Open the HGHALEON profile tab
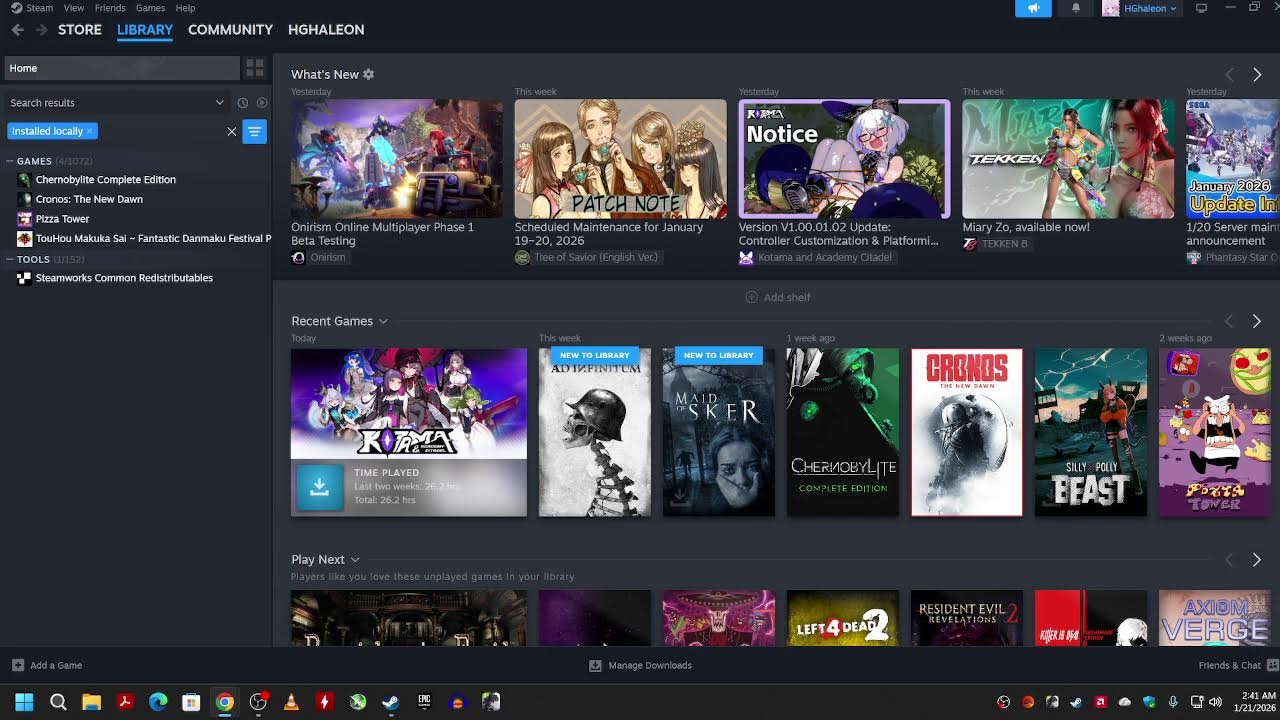The image size is (1280, 720). coord(326,30)
